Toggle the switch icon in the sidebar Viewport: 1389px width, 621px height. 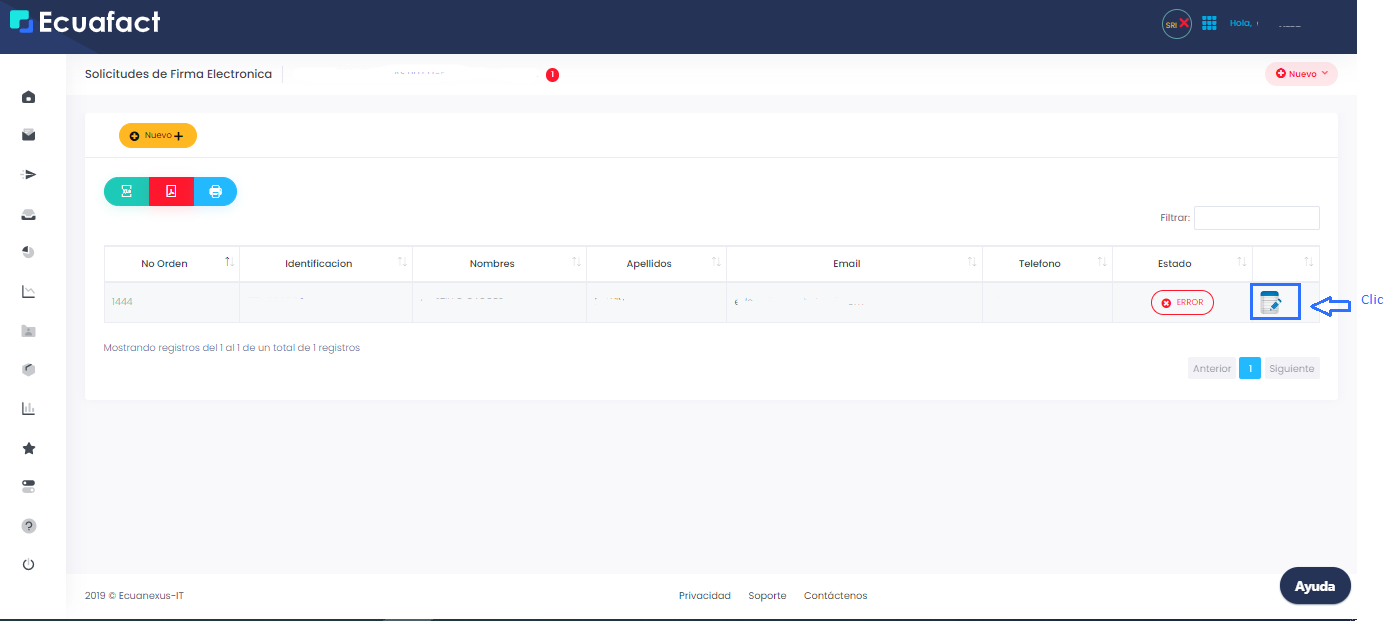(29, 487)
